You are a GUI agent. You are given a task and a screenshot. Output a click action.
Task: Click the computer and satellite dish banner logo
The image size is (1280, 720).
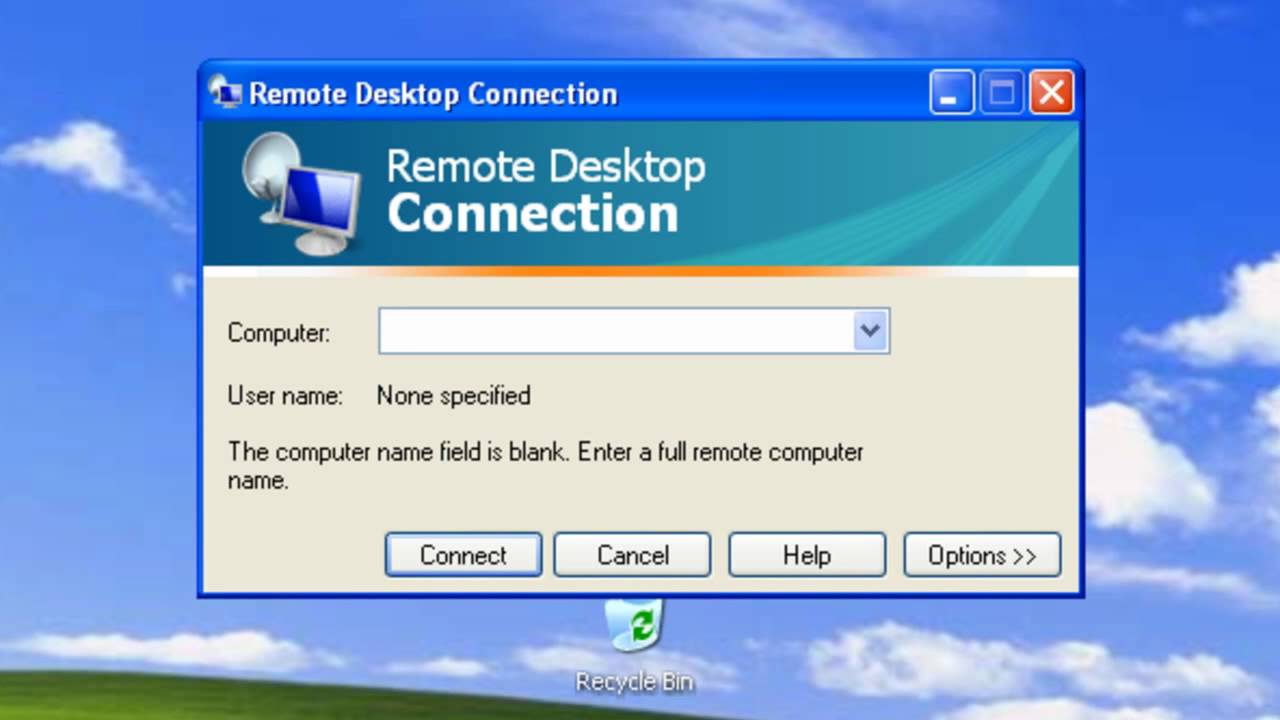click(x=298, y=194)
